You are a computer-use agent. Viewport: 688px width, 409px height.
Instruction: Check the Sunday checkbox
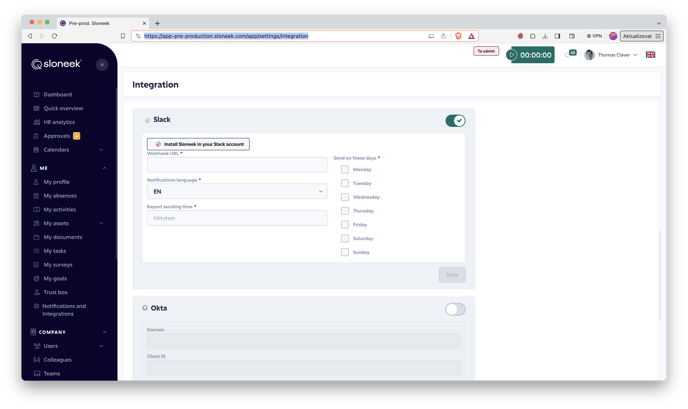point(345,252)
